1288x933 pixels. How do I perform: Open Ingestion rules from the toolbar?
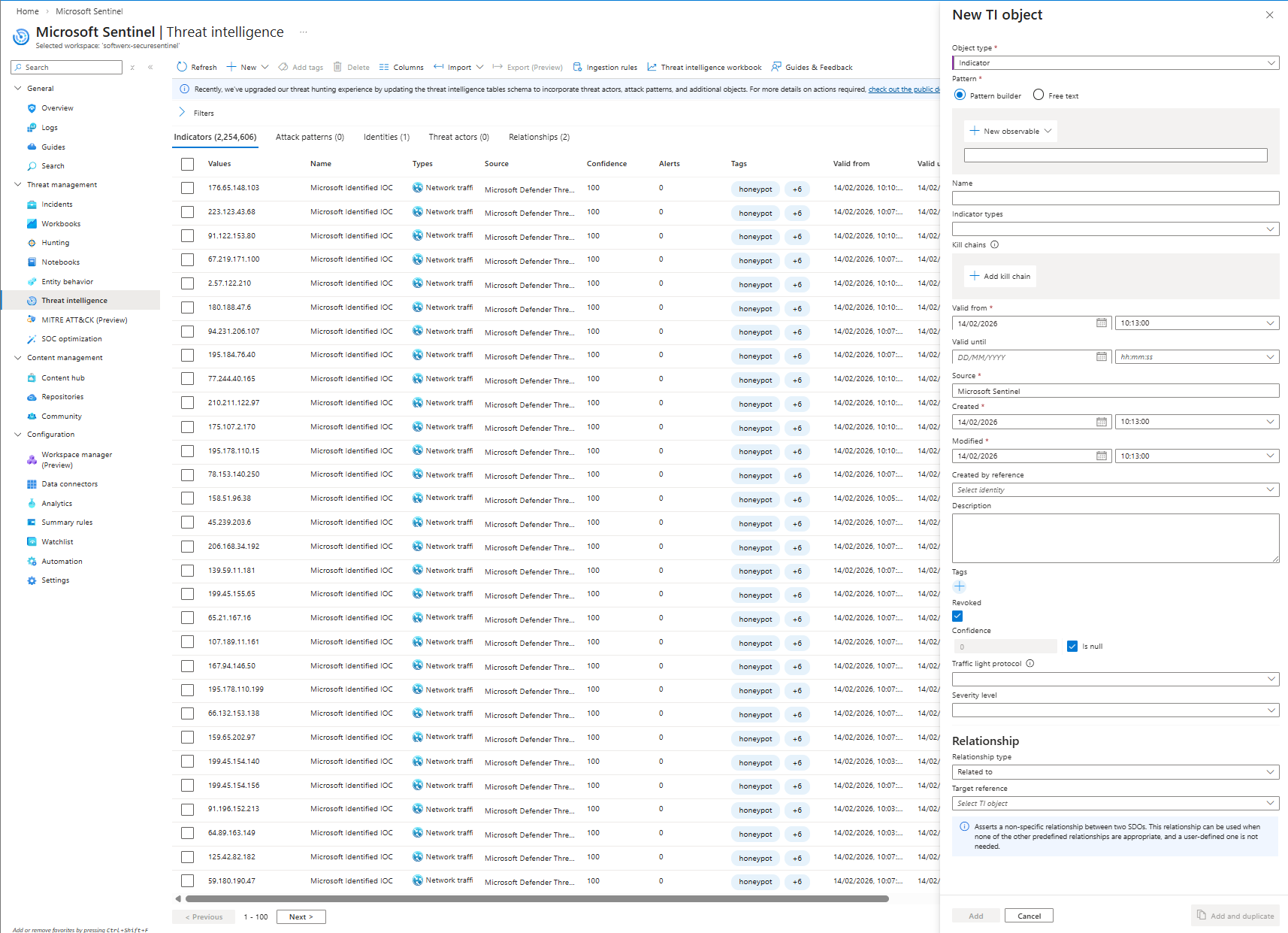click(x=604, y=67)
